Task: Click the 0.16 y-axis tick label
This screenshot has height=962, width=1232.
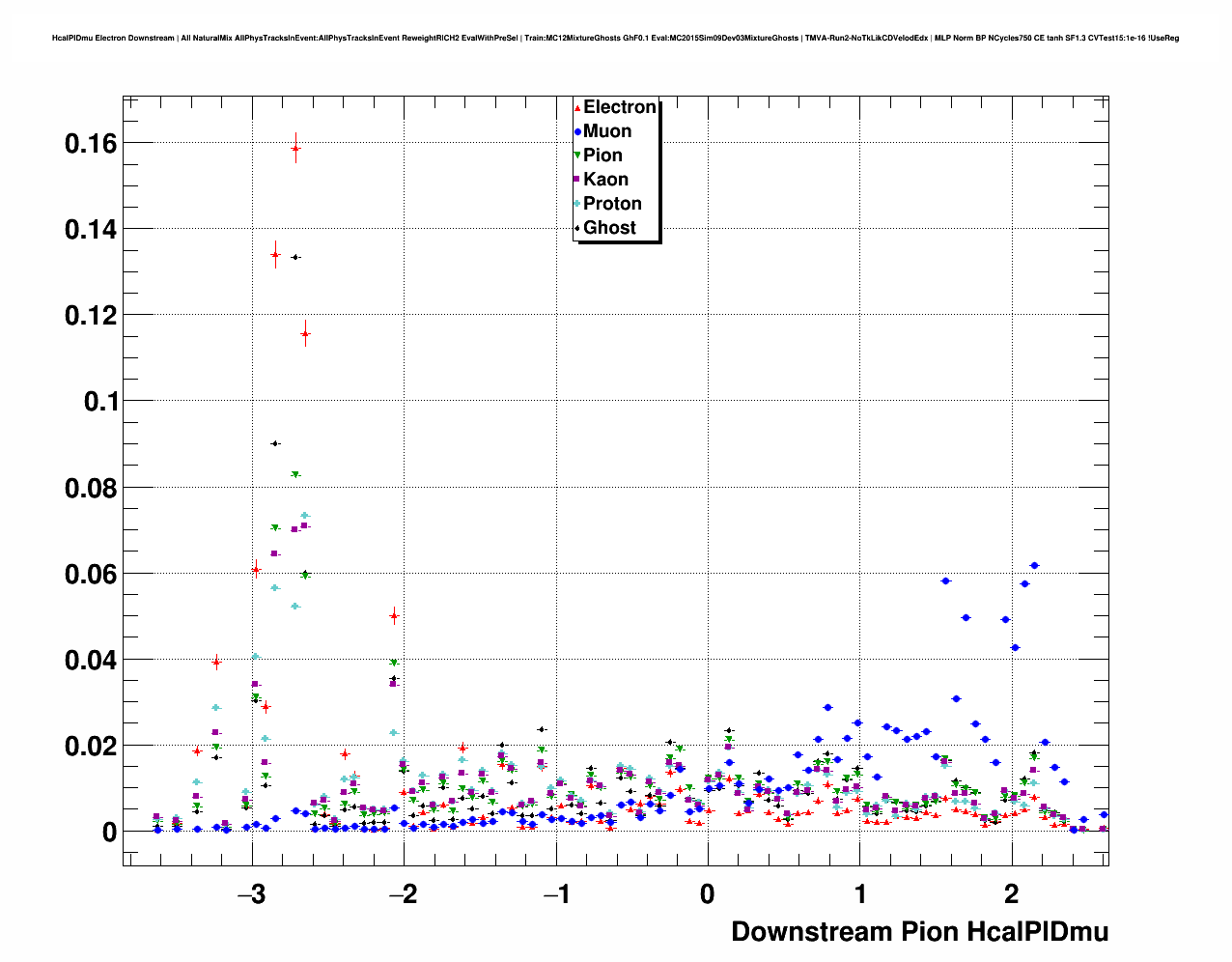Action: (90, 144)
